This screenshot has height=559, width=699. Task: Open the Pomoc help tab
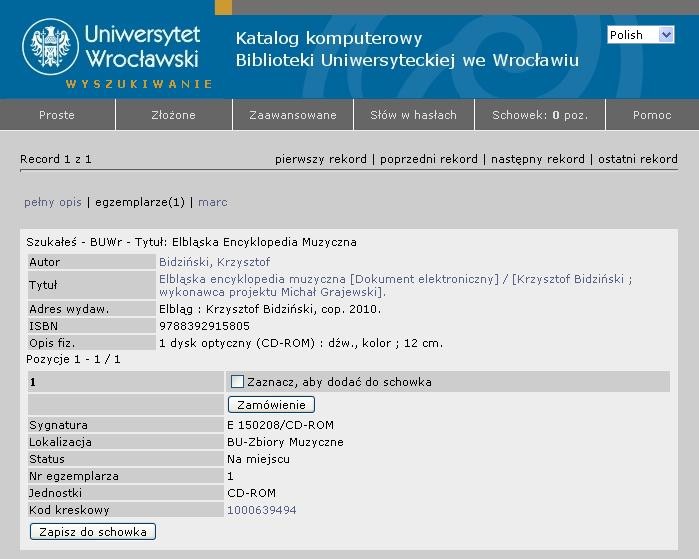[652, 115]
